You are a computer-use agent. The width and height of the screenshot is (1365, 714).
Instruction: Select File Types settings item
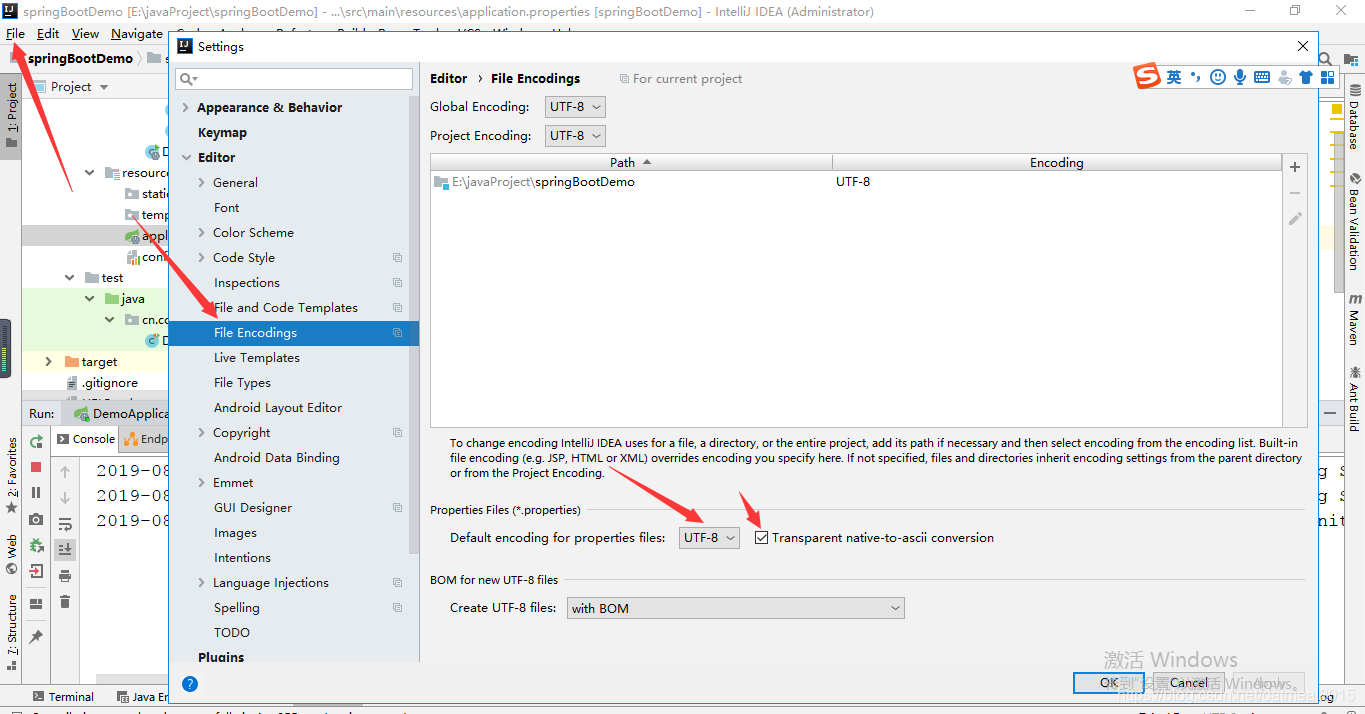point(242,383)
